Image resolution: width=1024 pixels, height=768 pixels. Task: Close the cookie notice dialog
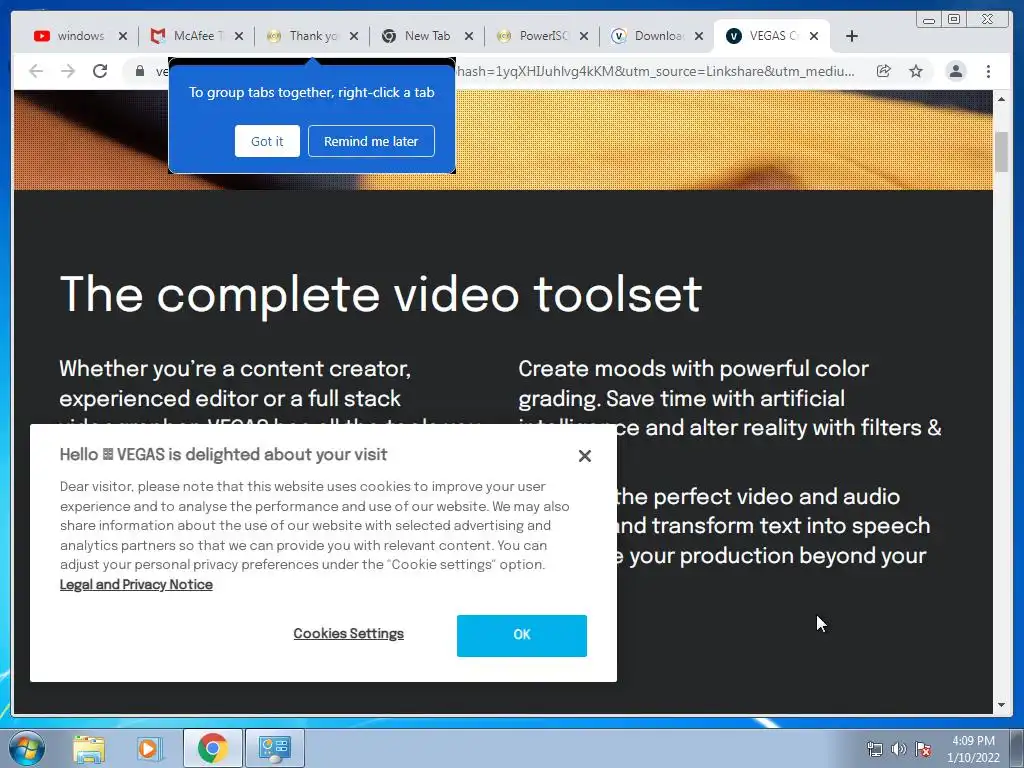point(584,456)
